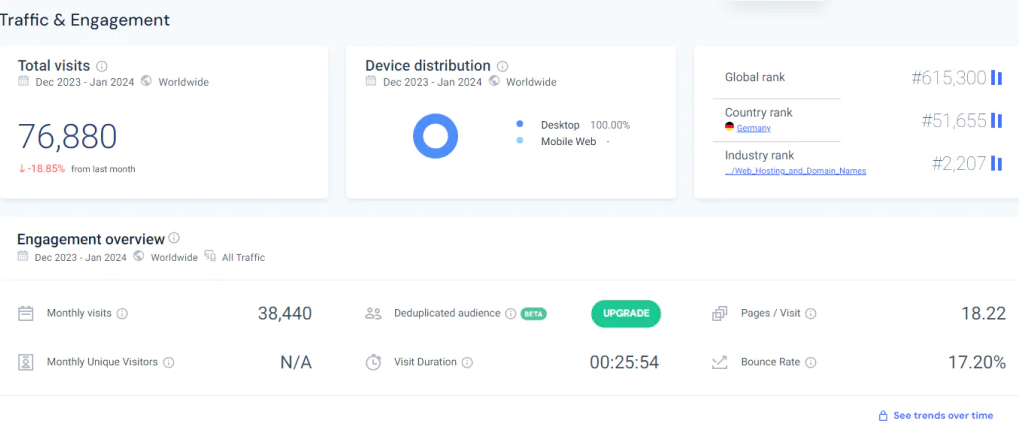Click info icon beside Monthly visits
The width and height of the screenshot is (1019, 430).
122,314
